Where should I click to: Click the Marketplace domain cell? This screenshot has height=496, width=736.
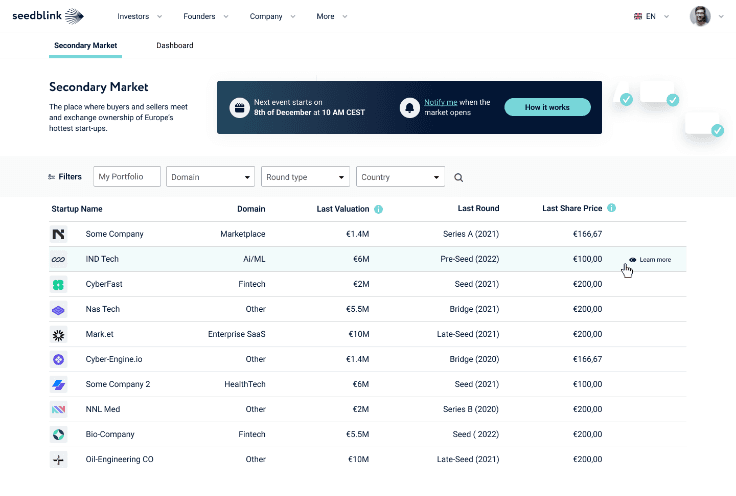[x=243, y=234]
